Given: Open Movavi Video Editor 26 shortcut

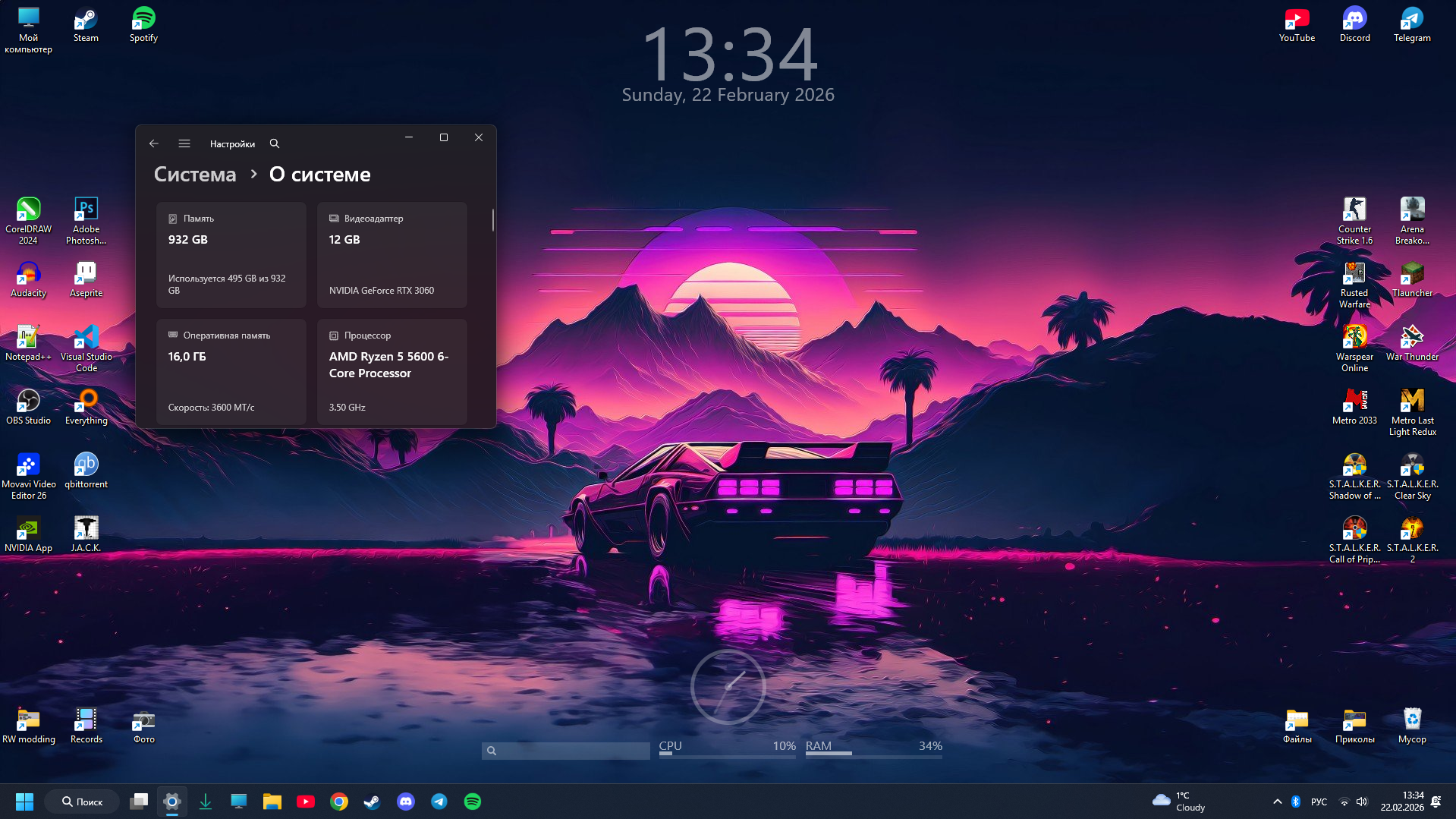Looking at the screenshot, I should click(x=28, y=476).
